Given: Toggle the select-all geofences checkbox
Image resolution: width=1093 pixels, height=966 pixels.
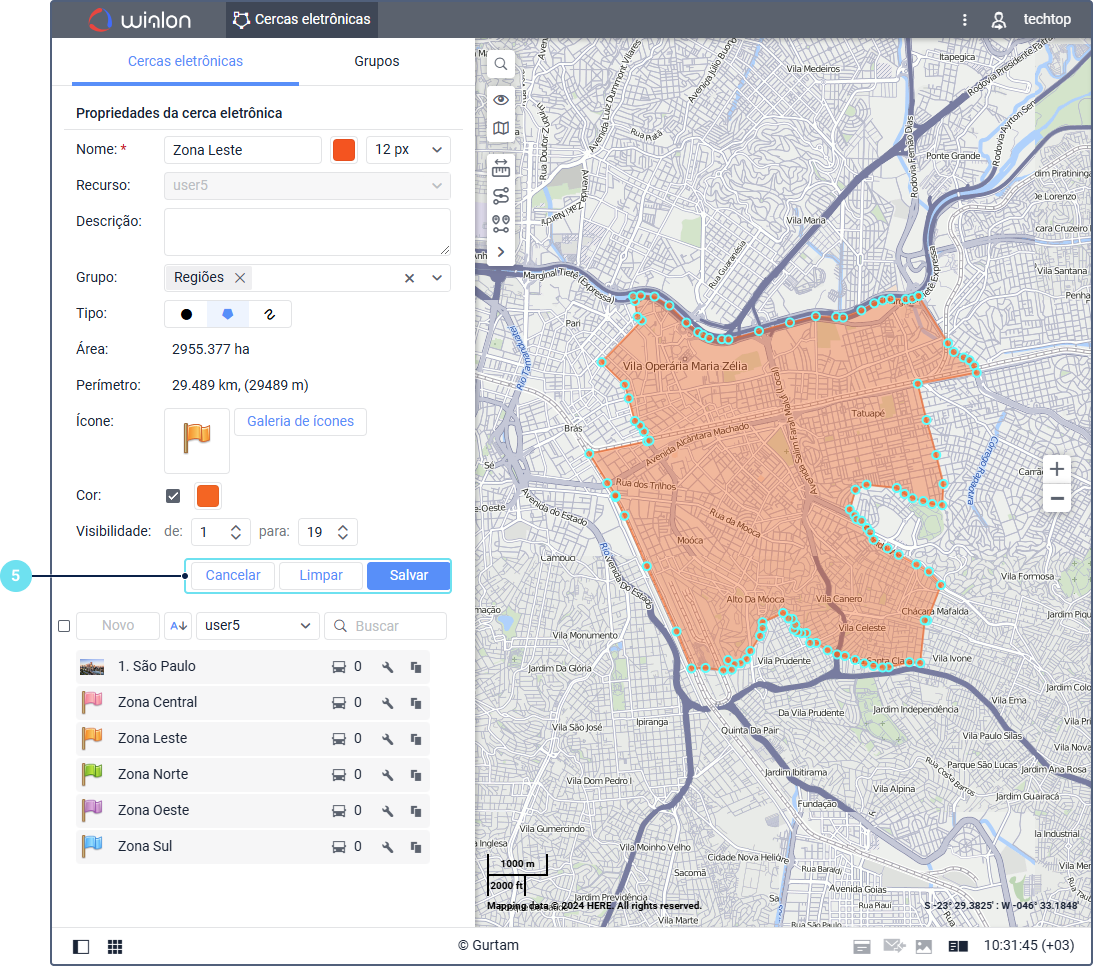Looking at the screenshot, I should [x=64, y=626].
